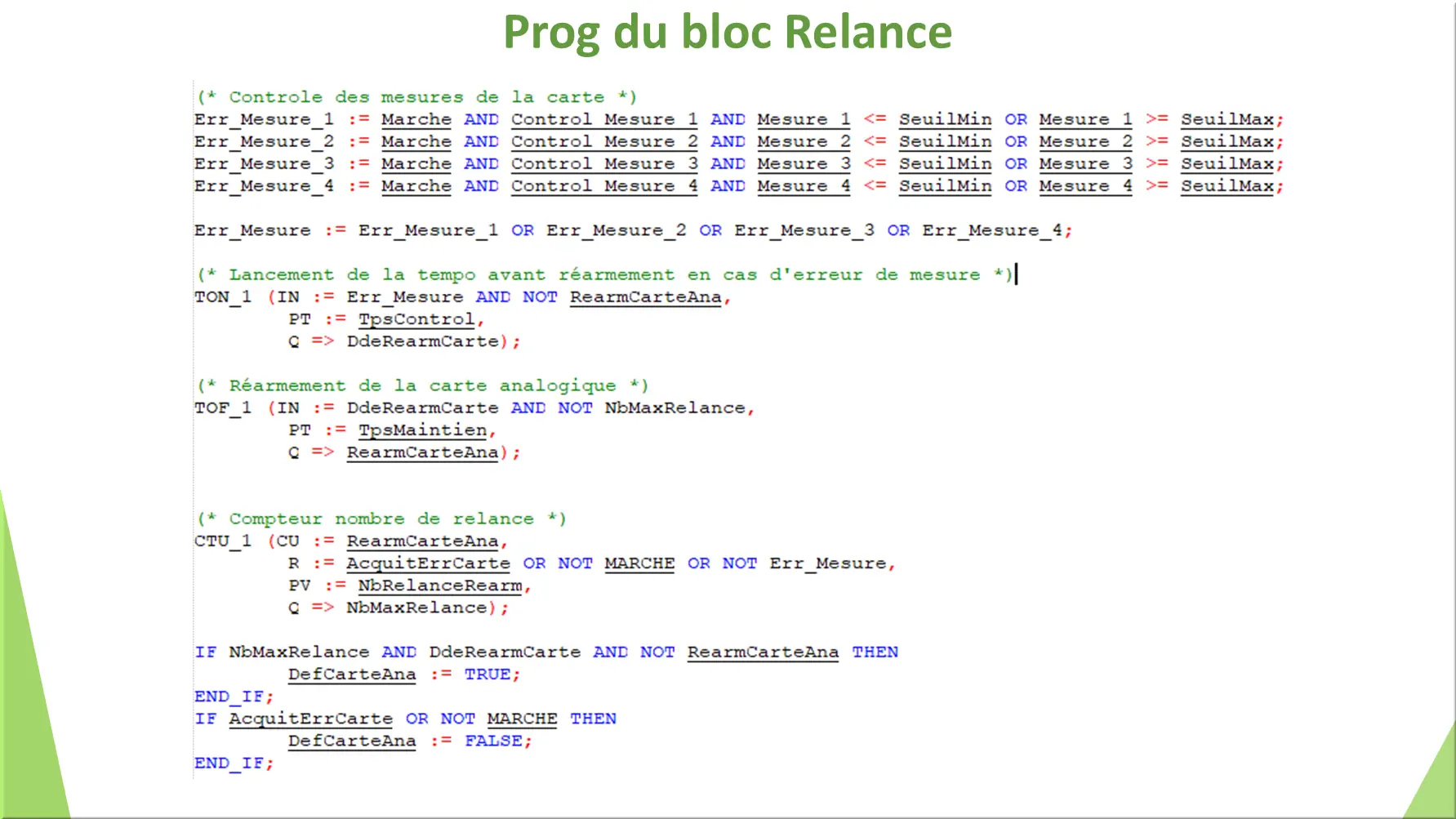Click the Compteur nombre de relance comment
Viewport: 1456px width, 819px height.
(x=382, y=518)
